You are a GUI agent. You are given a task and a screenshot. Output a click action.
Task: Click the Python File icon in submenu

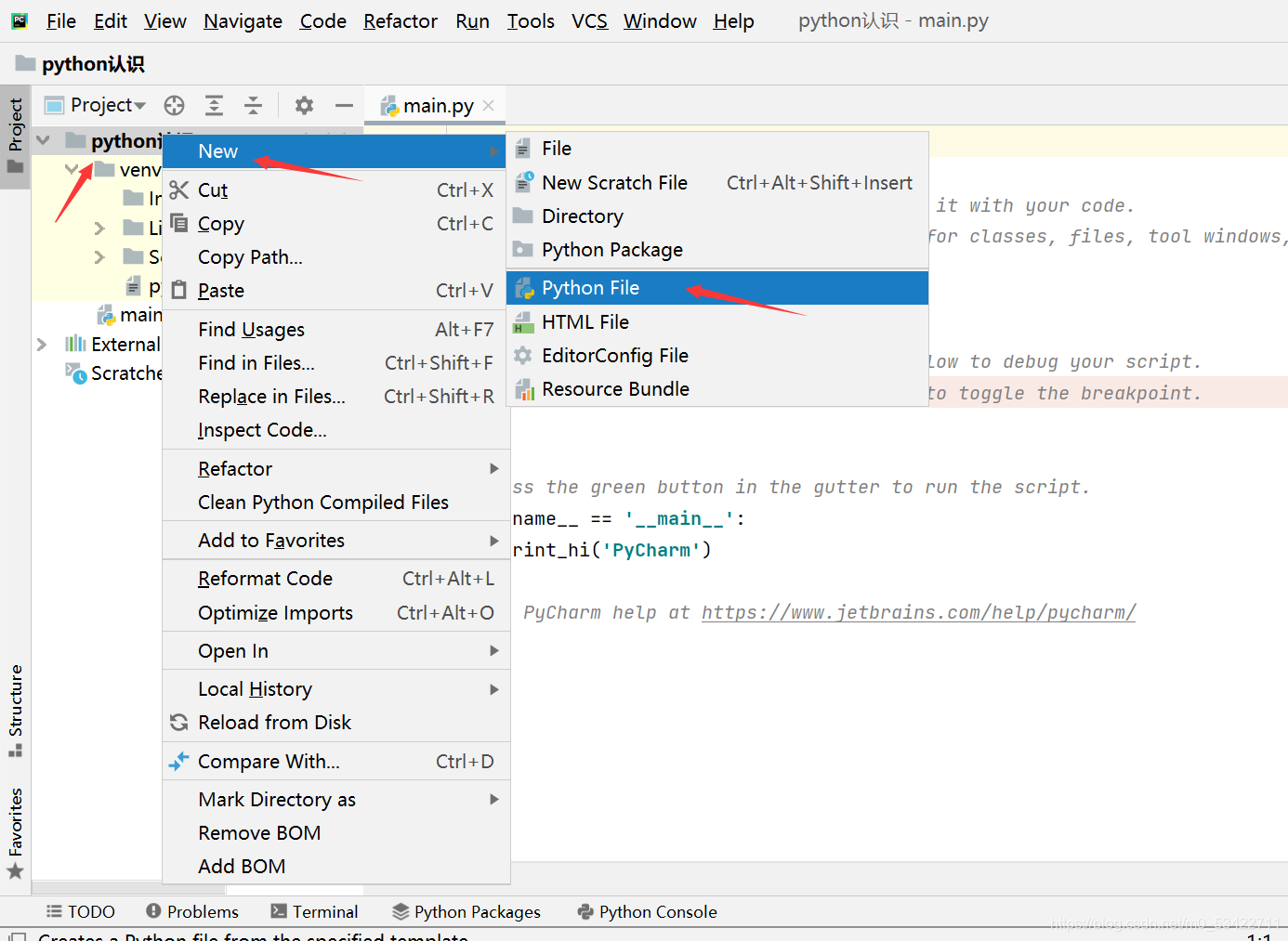tap(524, 288)
